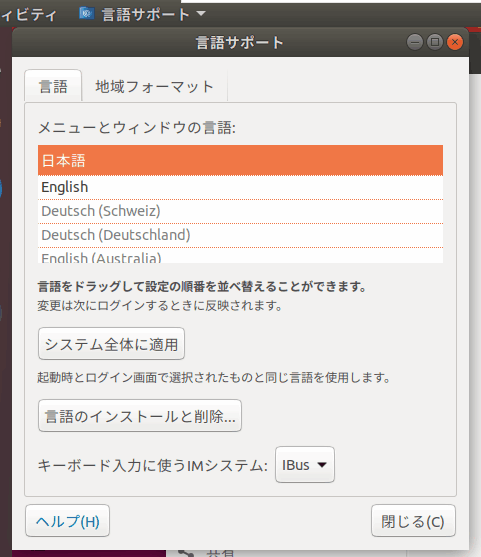This screenshot has height=557, width=481.
Task: Maximize the 言語サポート window
Action: pyautogui.click(x=434, y=42)
